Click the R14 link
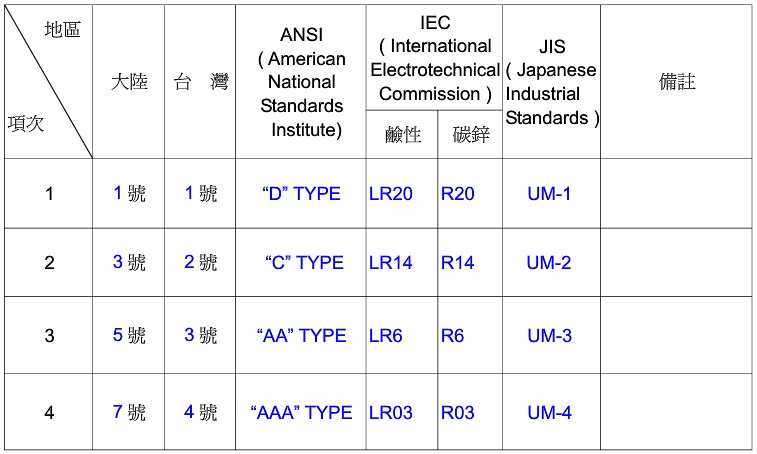The image size is (757, 454). coord(457,263)
